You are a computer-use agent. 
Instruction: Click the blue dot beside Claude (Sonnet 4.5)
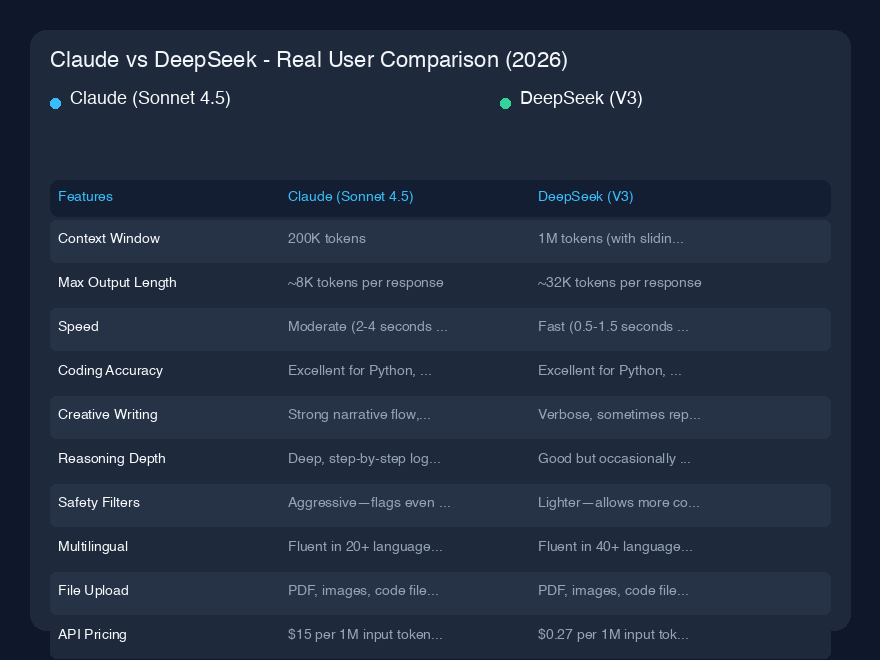tap(56, 103)
